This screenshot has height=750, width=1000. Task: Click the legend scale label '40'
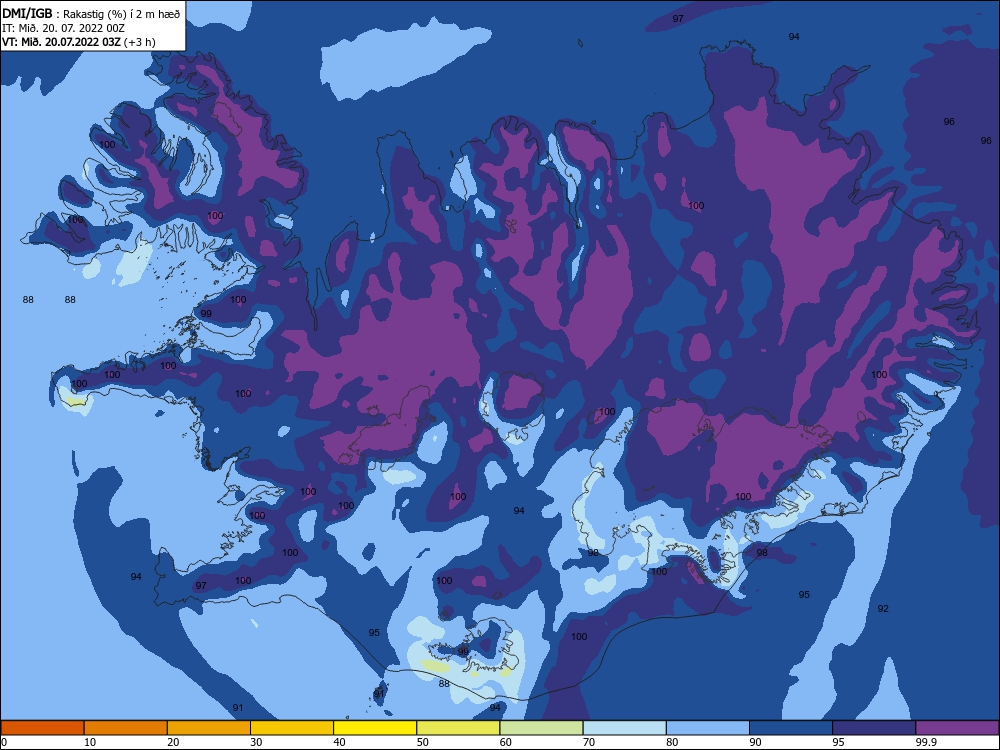pos(339,742)
